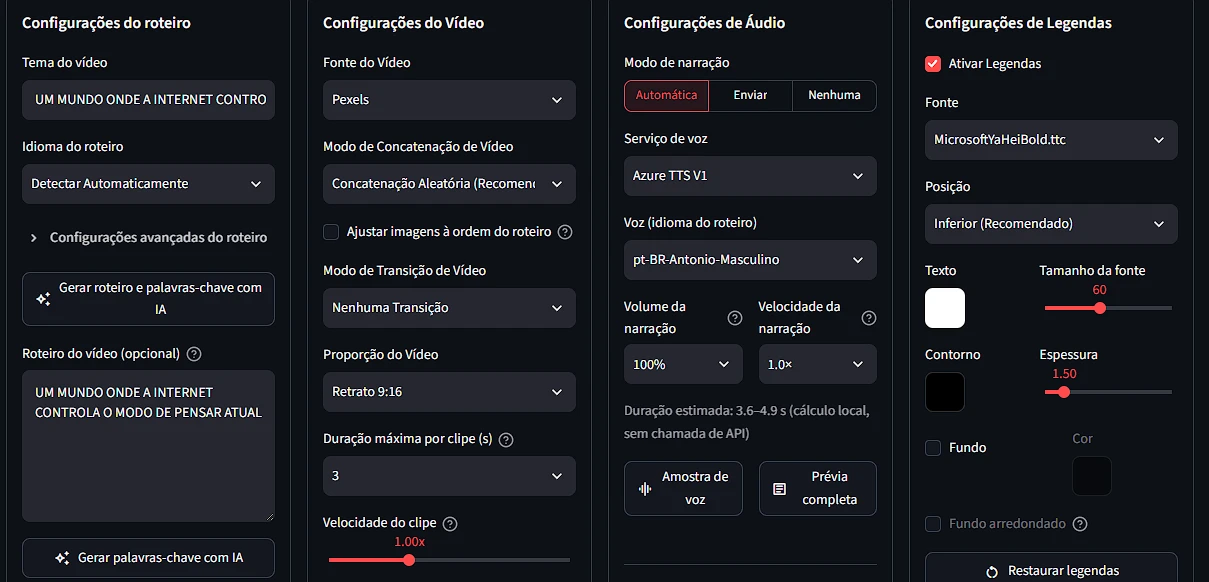Click help icon for Duração máxima por clipe
The width and height of the screenshot is (1209, 582).
tap(506, 439)
